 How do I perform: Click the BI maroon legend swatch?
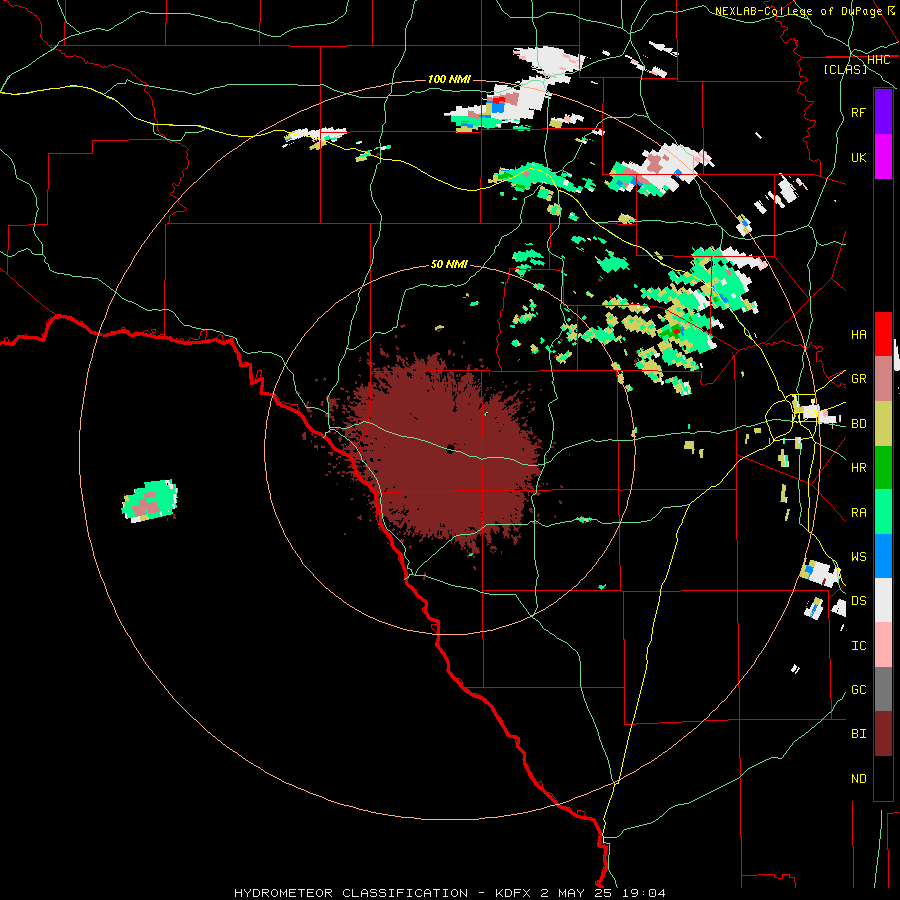coord(883,734)
